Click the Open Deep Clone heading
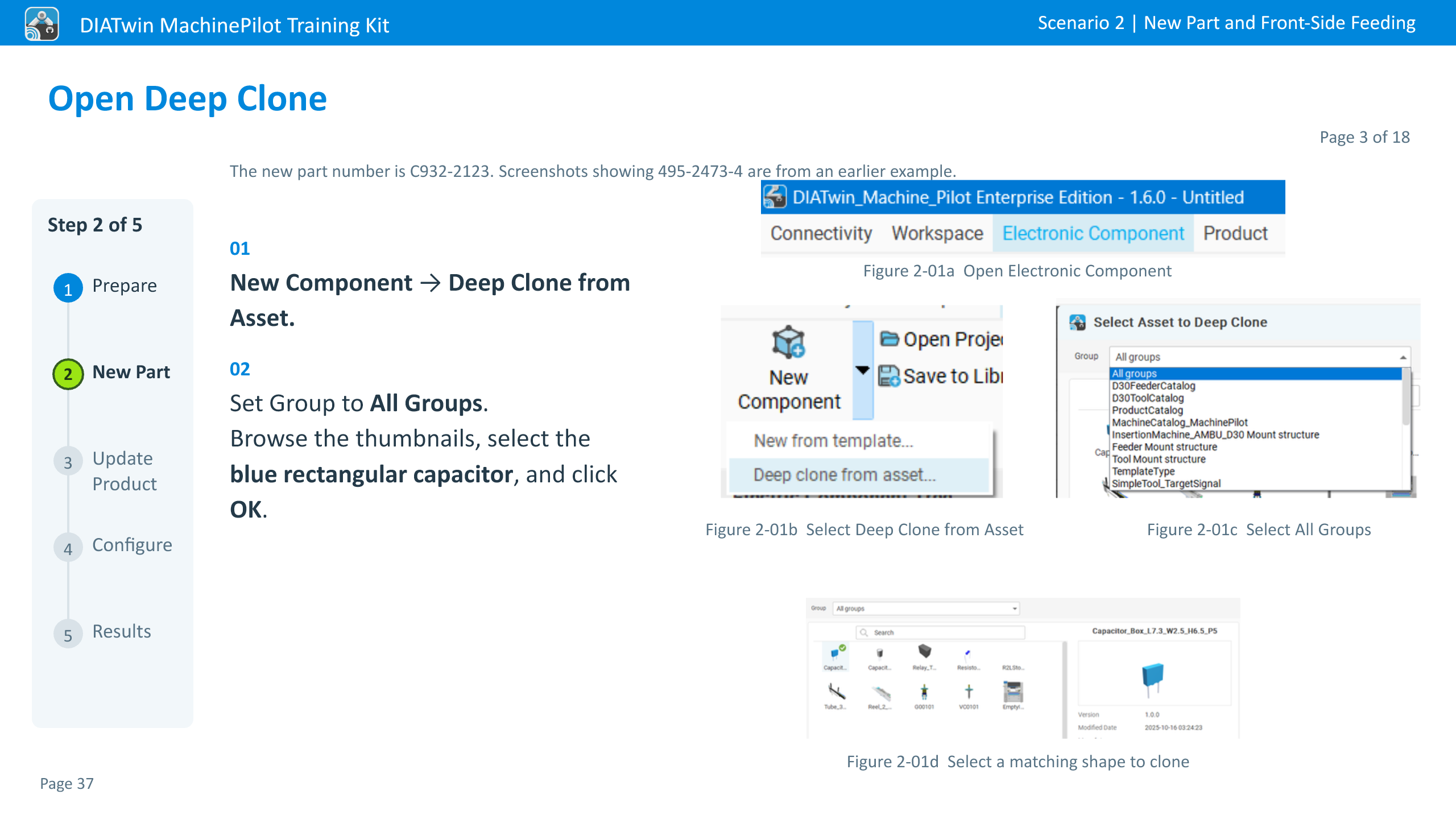1456x819 pixels. click(x=188, y=99)
